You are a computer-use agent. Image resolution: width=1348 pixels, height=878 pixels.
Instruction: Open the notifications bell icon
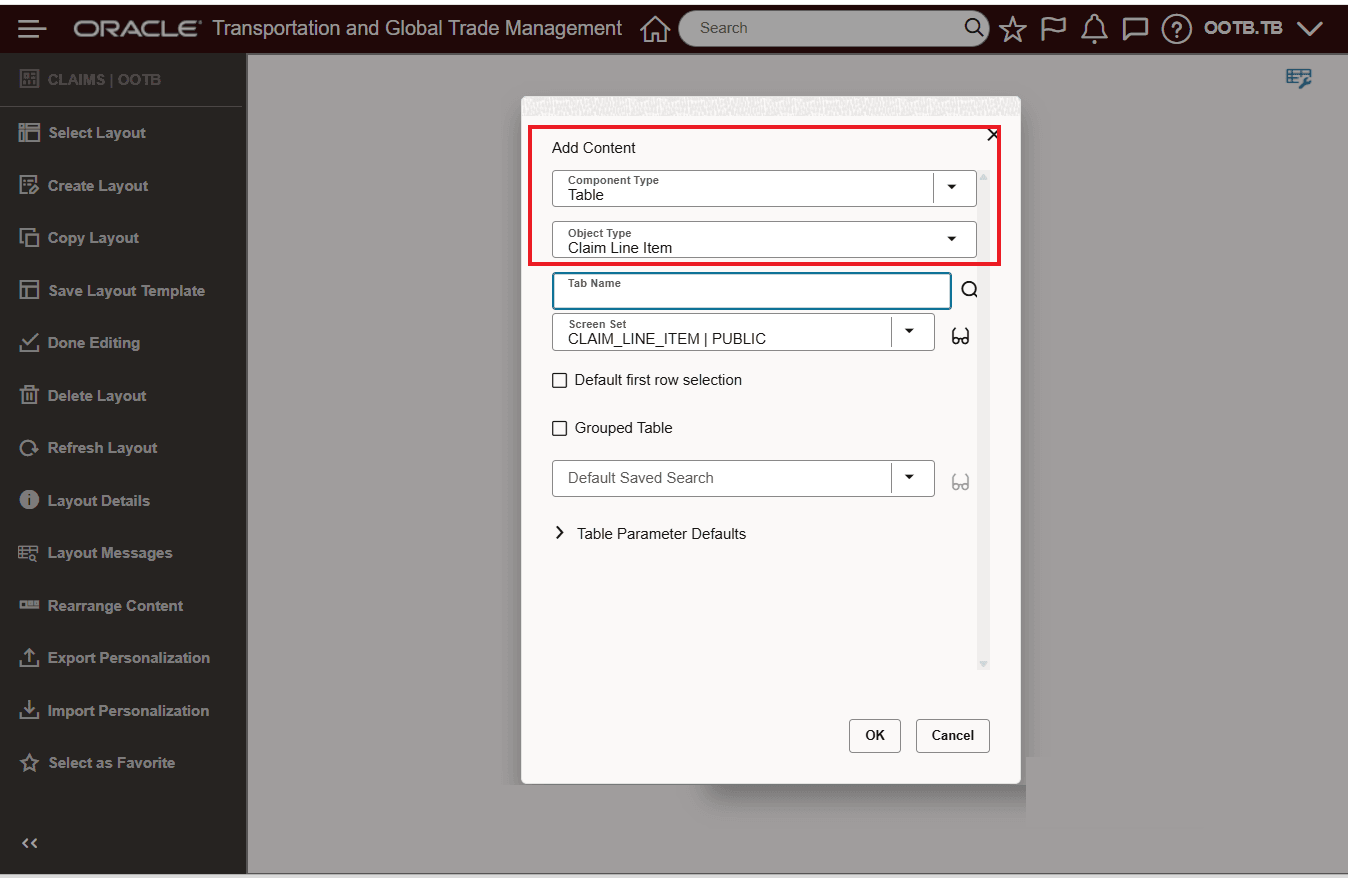tap(1094, 28)
